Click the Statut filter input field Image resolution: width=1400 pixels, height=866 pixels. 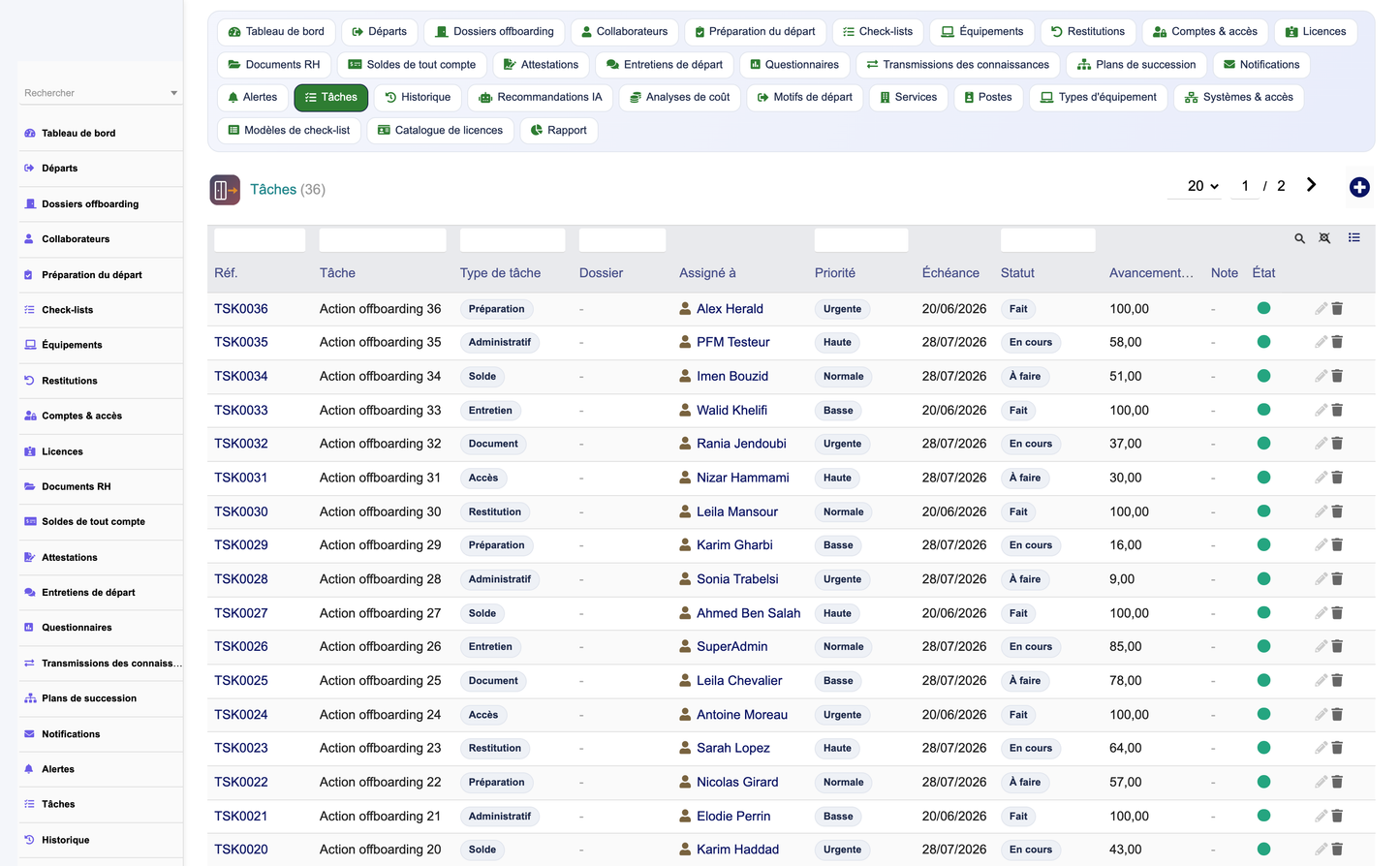(1047, 240)
